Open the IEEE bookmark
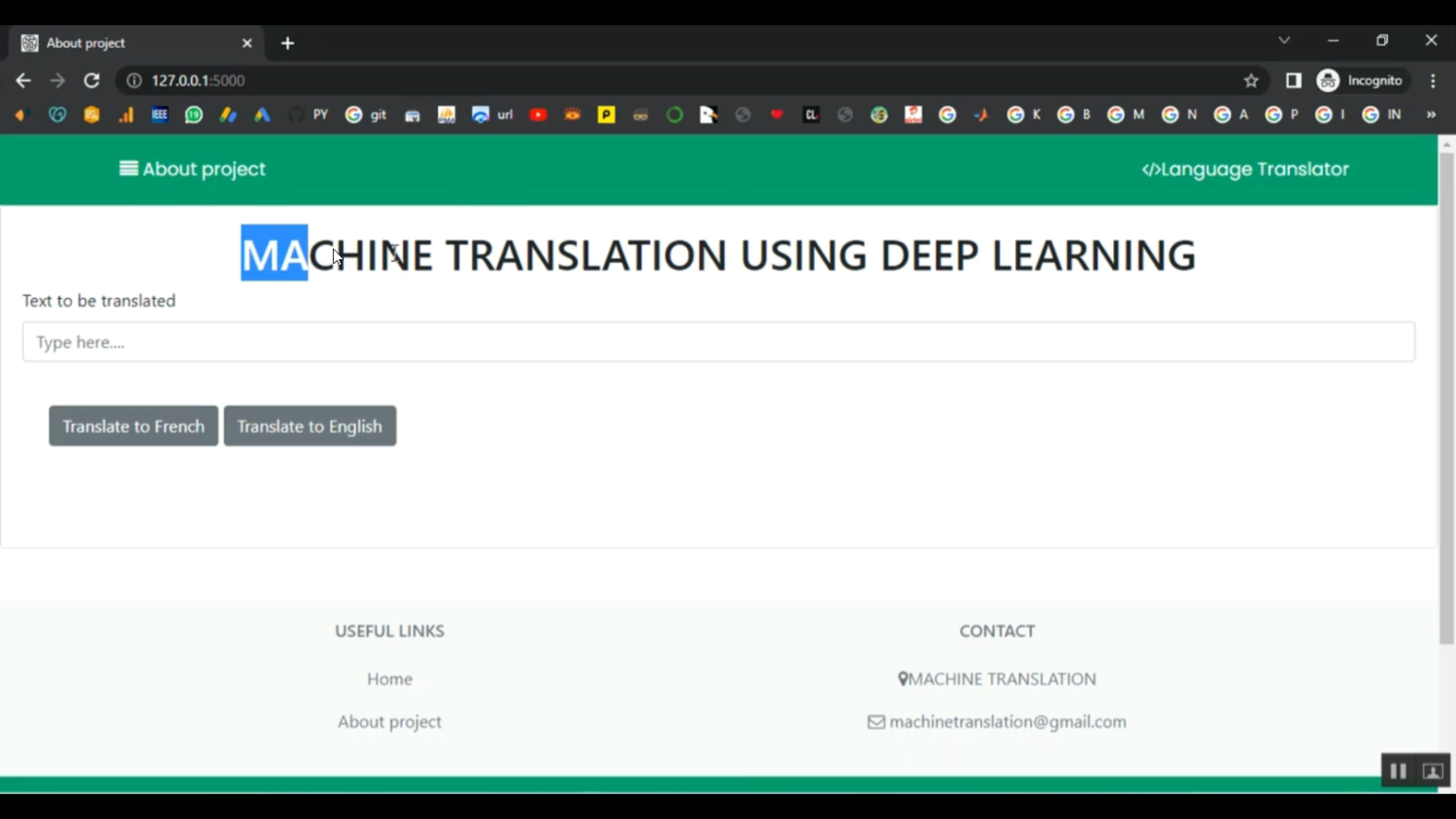Viewport: 1456px width, 819px height. coord(159,115)
